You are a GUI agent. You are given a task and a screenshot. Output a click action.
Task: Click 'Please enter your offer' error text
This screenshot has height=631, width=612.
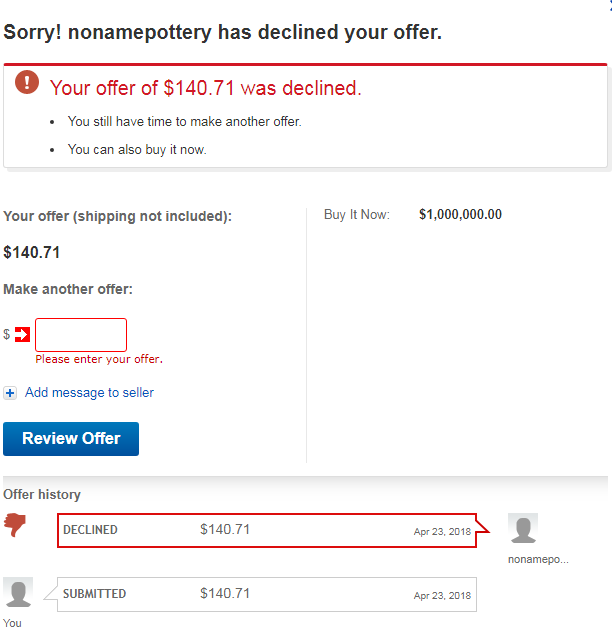click(x=99, y=359)
